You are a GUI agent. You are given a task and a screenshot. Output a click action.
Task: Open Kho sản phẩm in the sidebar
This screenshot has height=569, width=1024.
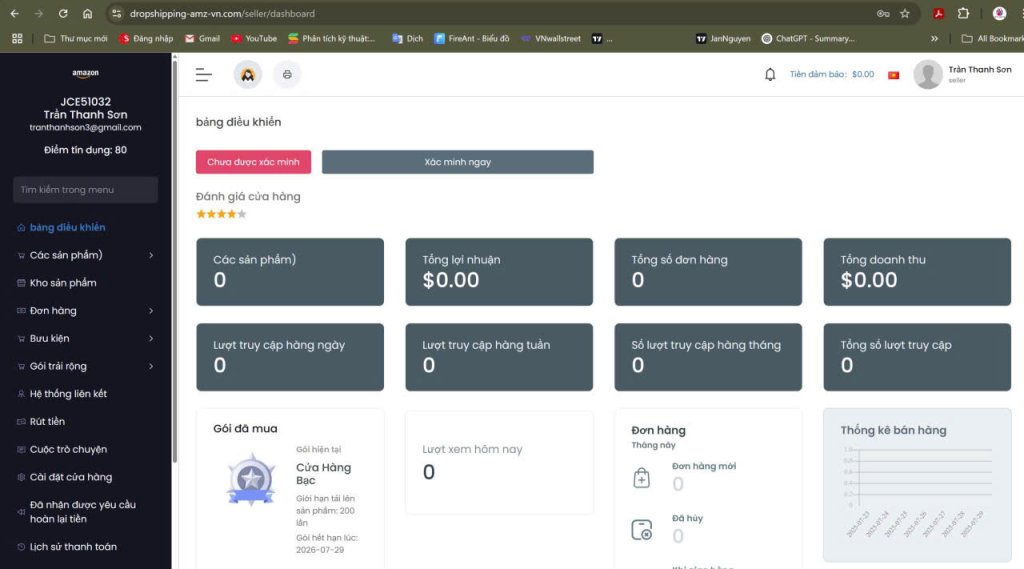(x=63, y=283)
